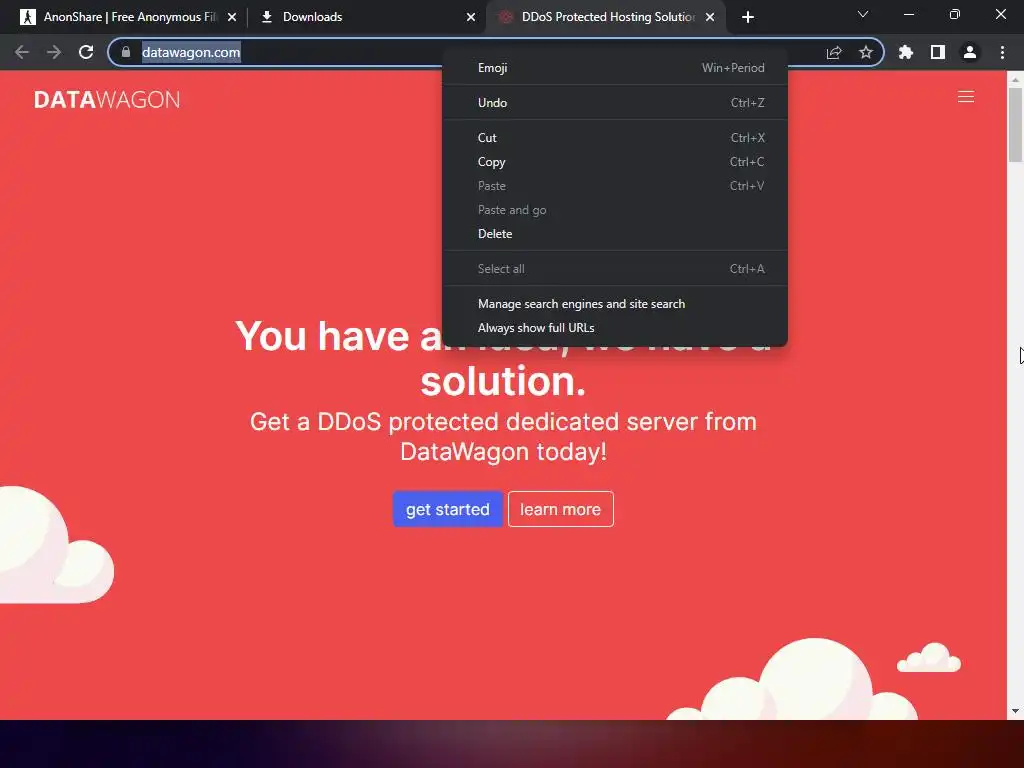Click the datawagon.com address bar text

tap(191, 52)
